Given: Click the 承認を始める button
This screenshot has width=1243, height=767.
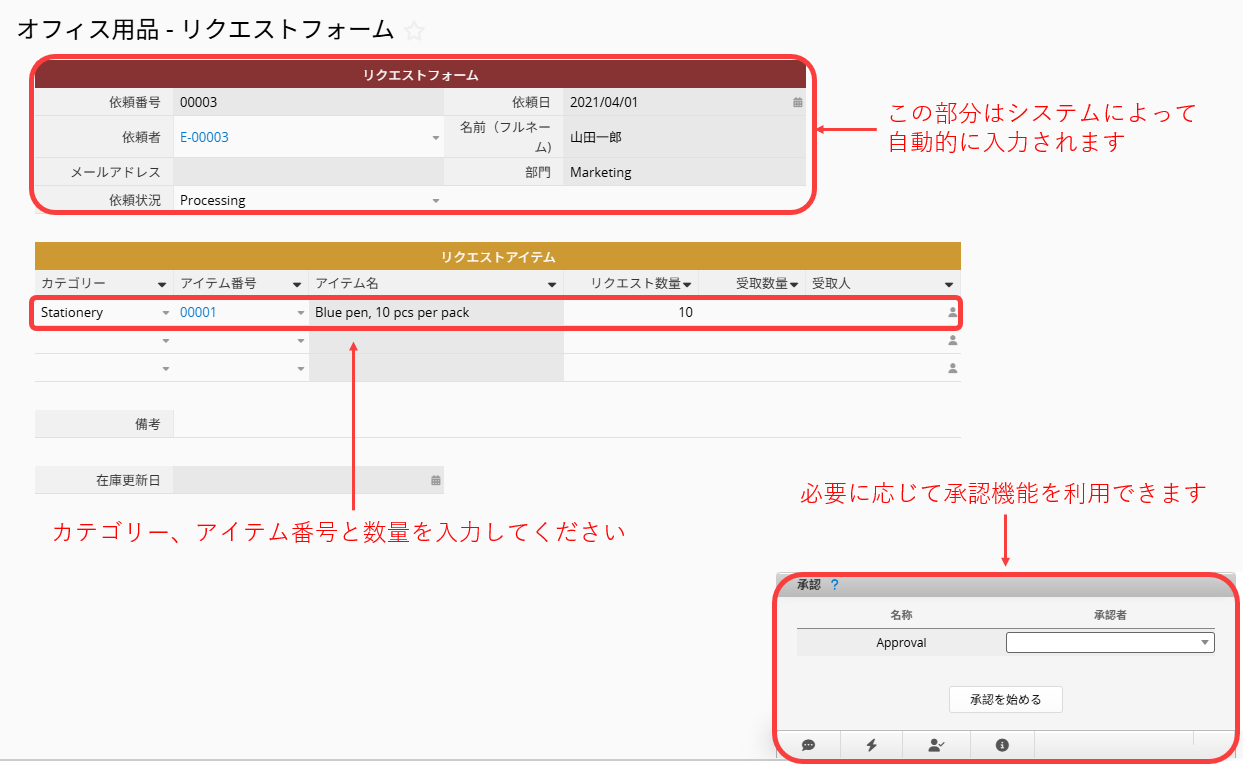Looking at the screenshot, I should tap(1005, 700).
